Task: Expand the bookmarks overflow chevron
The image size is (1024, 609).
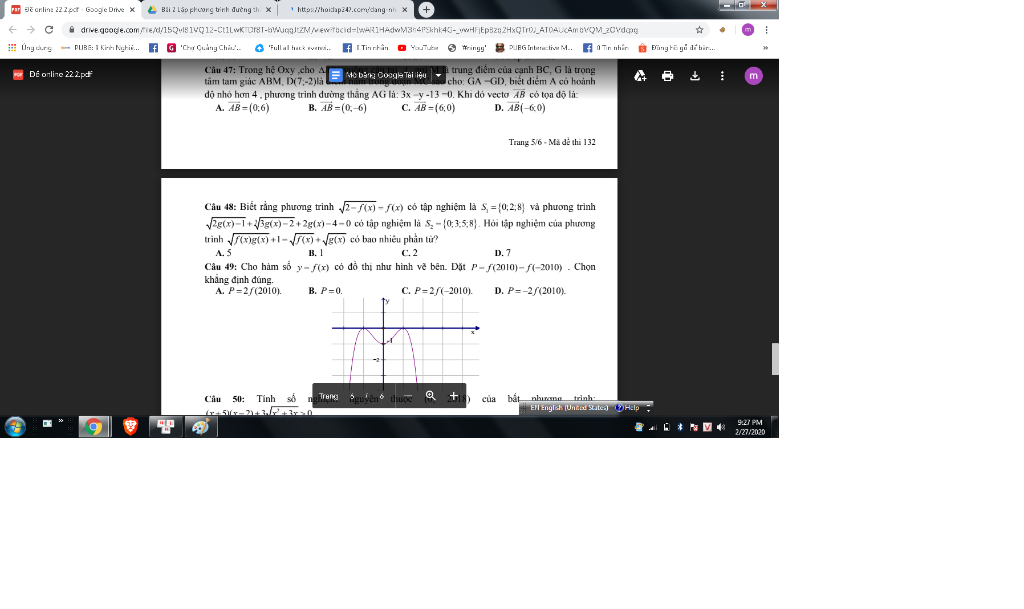Action: (765, 48)
